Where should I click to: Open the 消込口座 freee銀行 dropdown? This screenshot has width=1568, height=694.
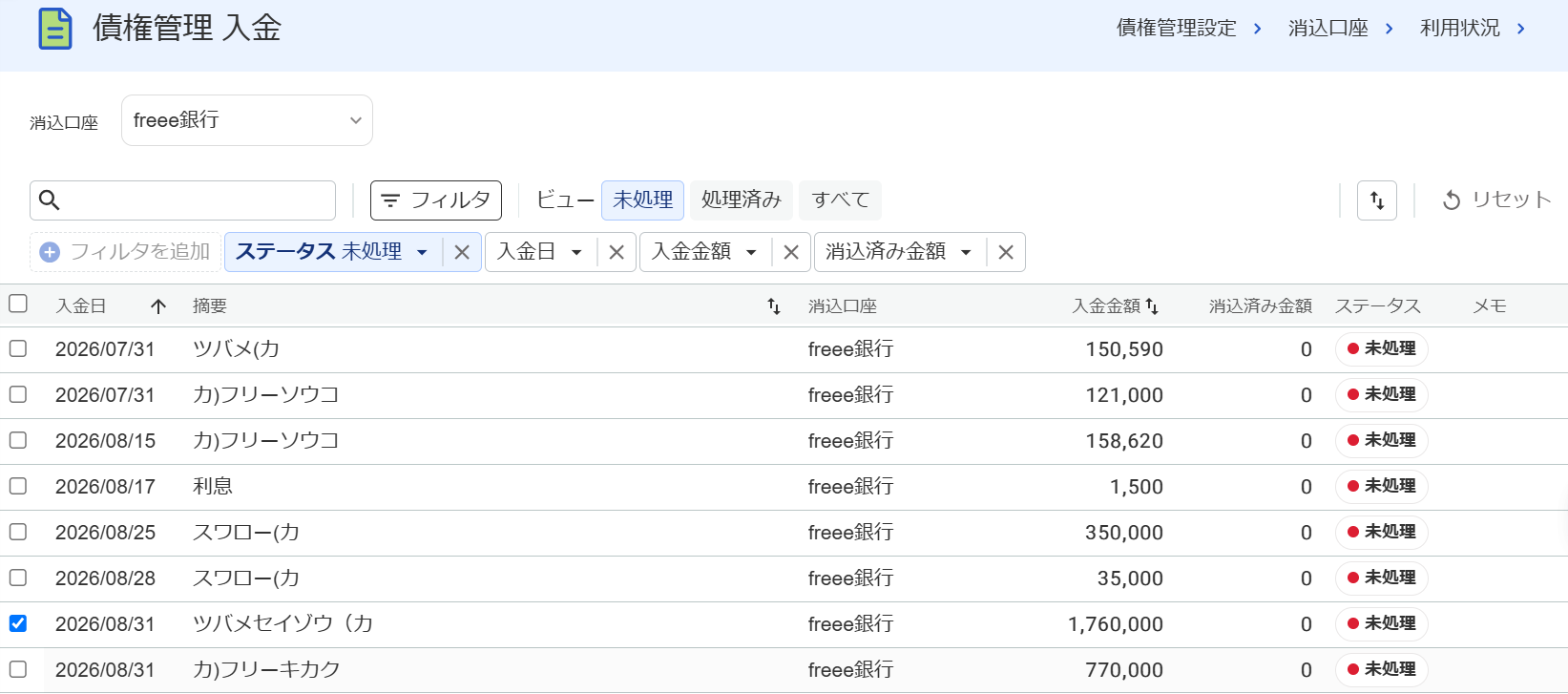click(x=247, y=120)
